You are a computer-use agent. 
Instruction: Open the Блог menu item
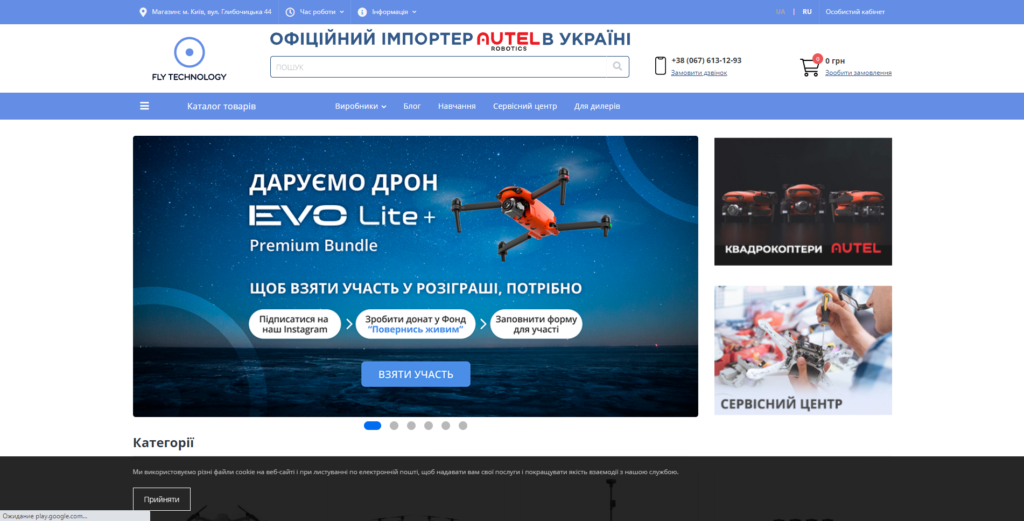412,106
